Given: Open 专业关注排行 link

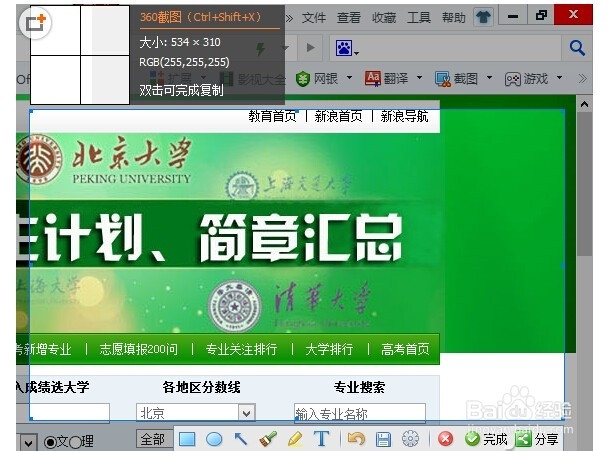Looking at the screenshot, I should click(242, 349).
